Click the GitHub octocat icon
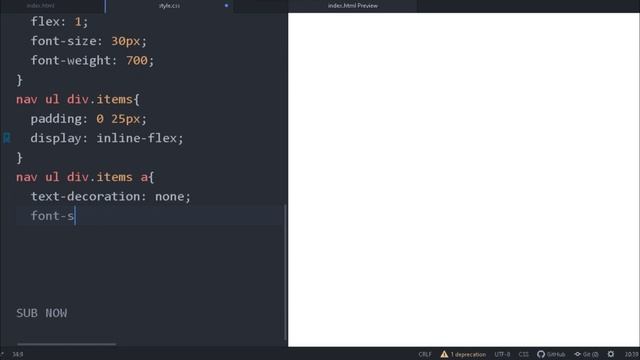640x360 pixels. point(541,354)
